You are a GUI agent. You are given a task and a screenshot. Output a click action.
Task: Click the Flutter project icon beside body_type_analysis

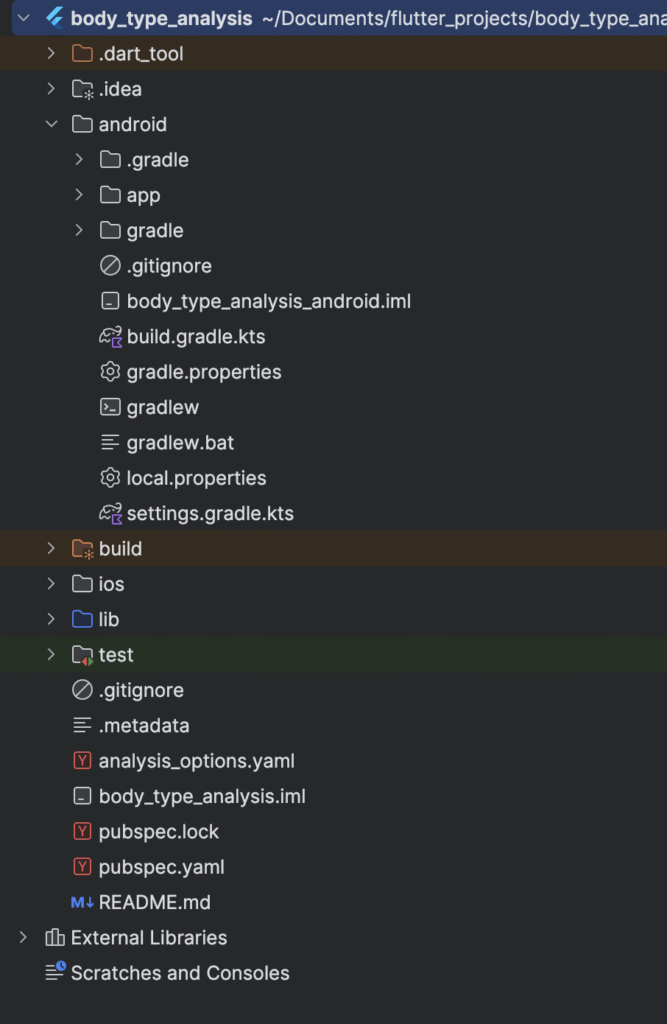[54, 18]
